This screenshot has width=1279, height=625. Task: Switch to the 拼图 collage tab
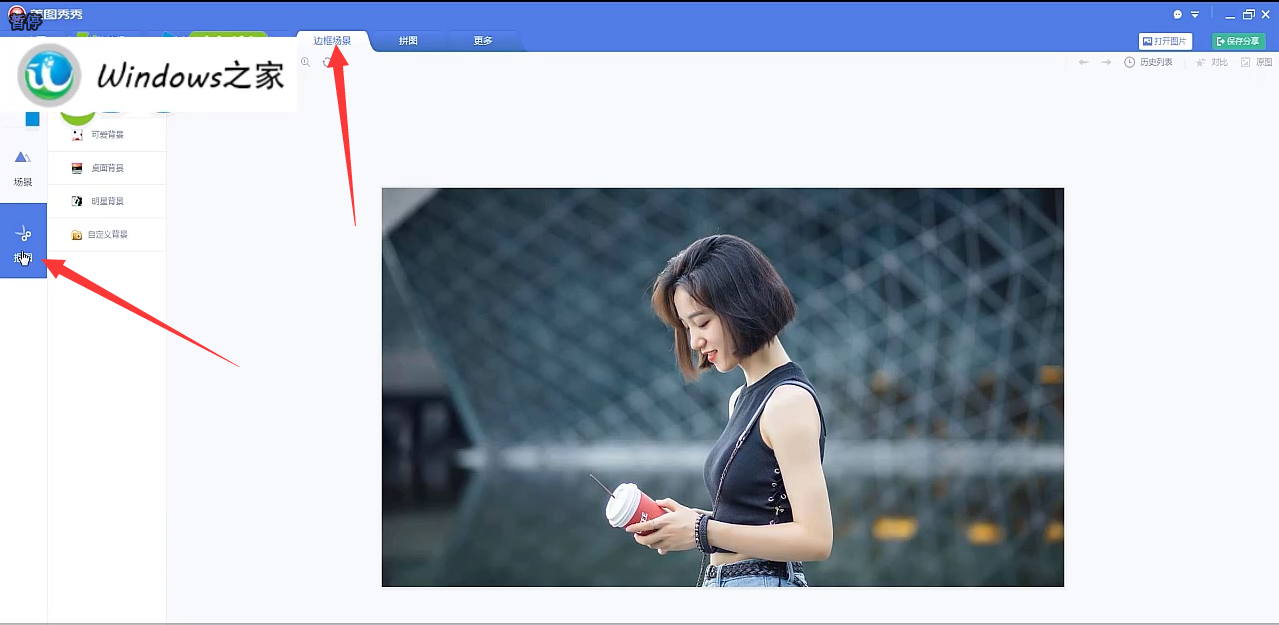point(408,41)
